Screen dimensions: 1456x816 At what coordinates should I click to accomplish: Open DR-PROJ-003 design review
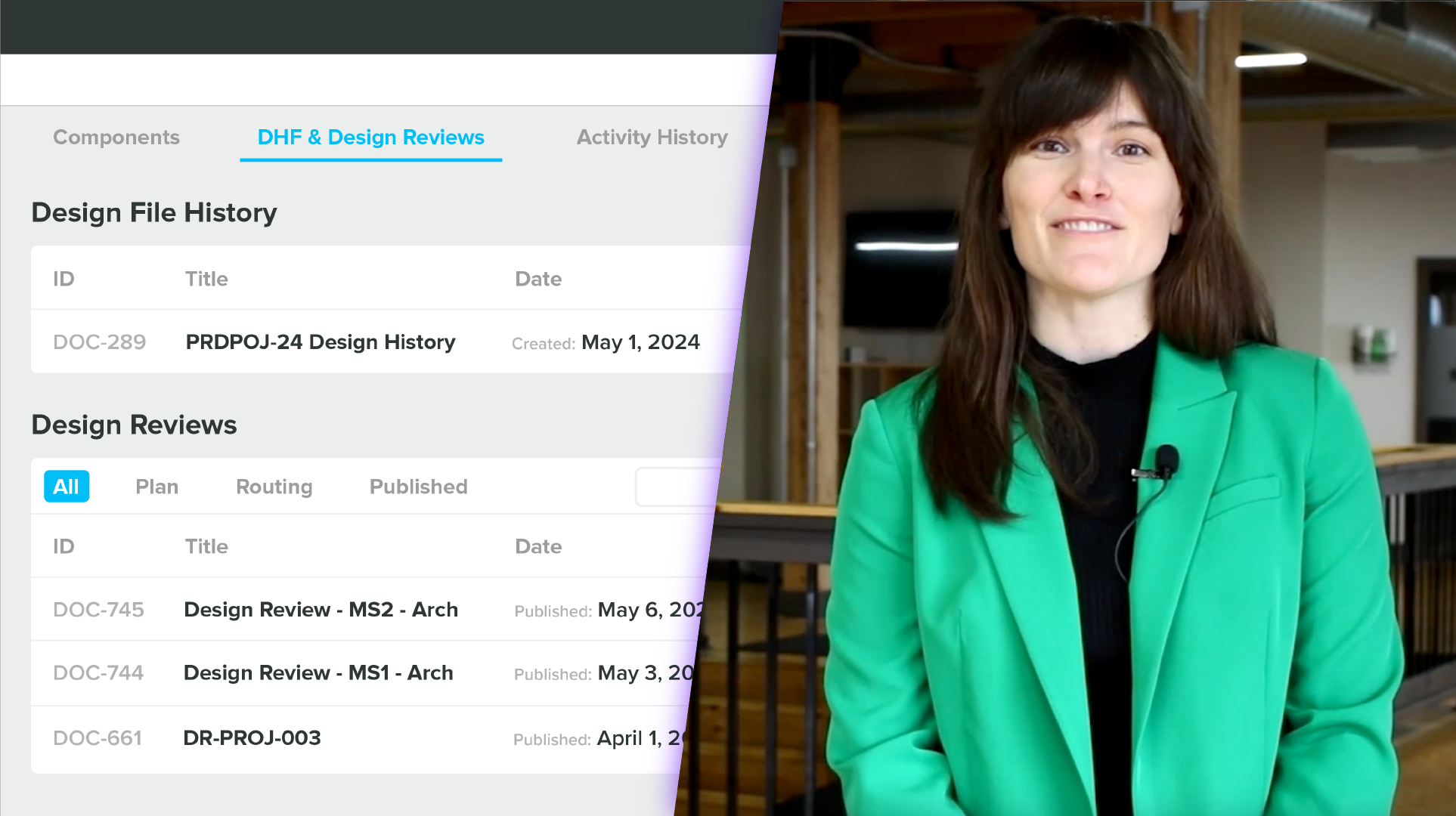pos(252,738)
